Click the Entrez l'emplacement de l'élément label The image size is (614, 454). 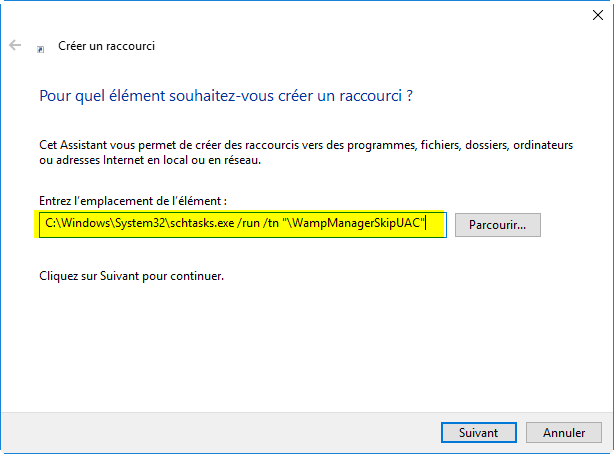[x=133, y=201]
